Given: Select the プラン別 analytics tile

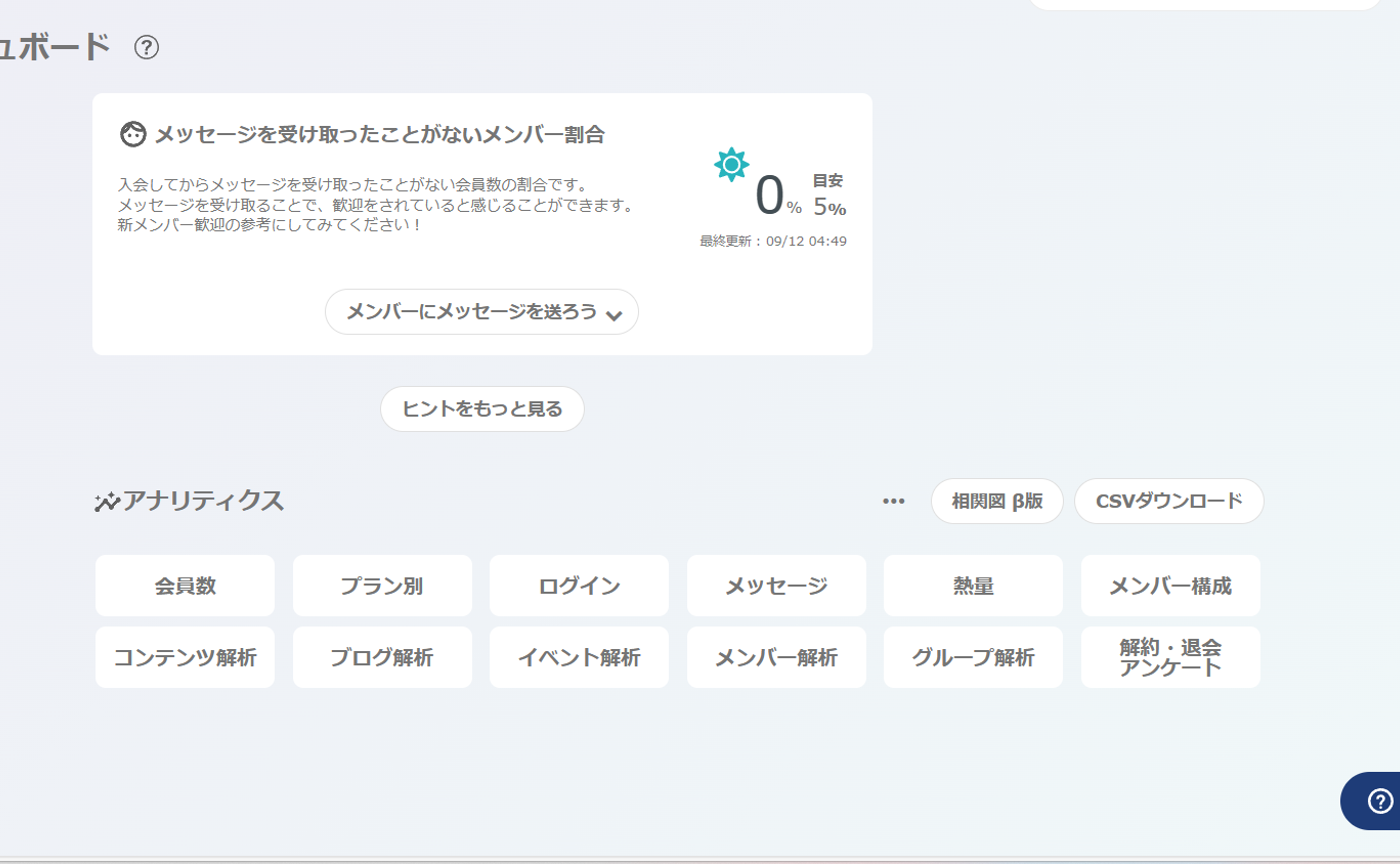Looking at the screenshot, I should pyautogui.click(x=381, y=586).
